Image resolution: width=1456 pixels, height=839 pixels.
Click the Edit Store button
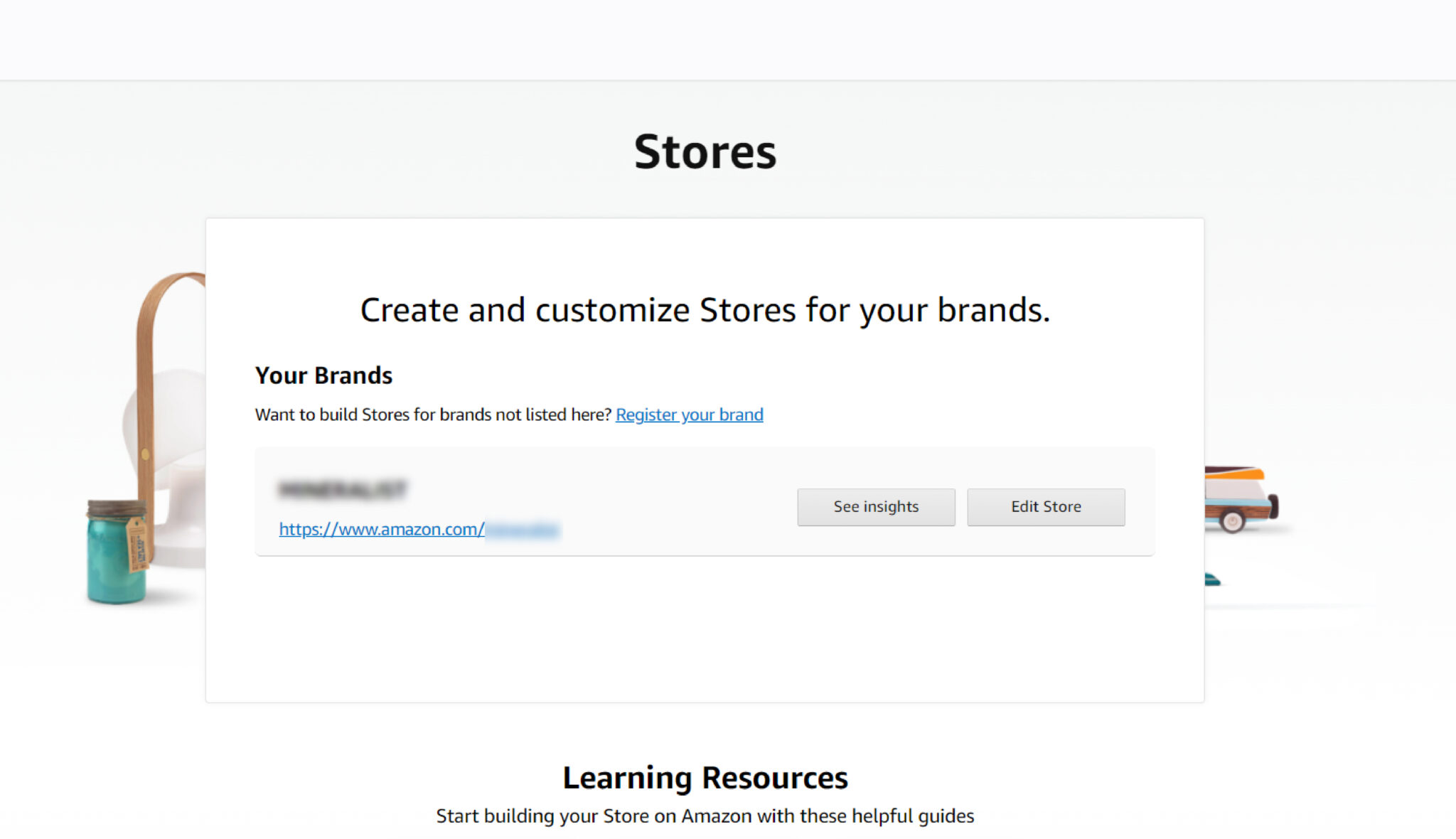(1046, 506)
